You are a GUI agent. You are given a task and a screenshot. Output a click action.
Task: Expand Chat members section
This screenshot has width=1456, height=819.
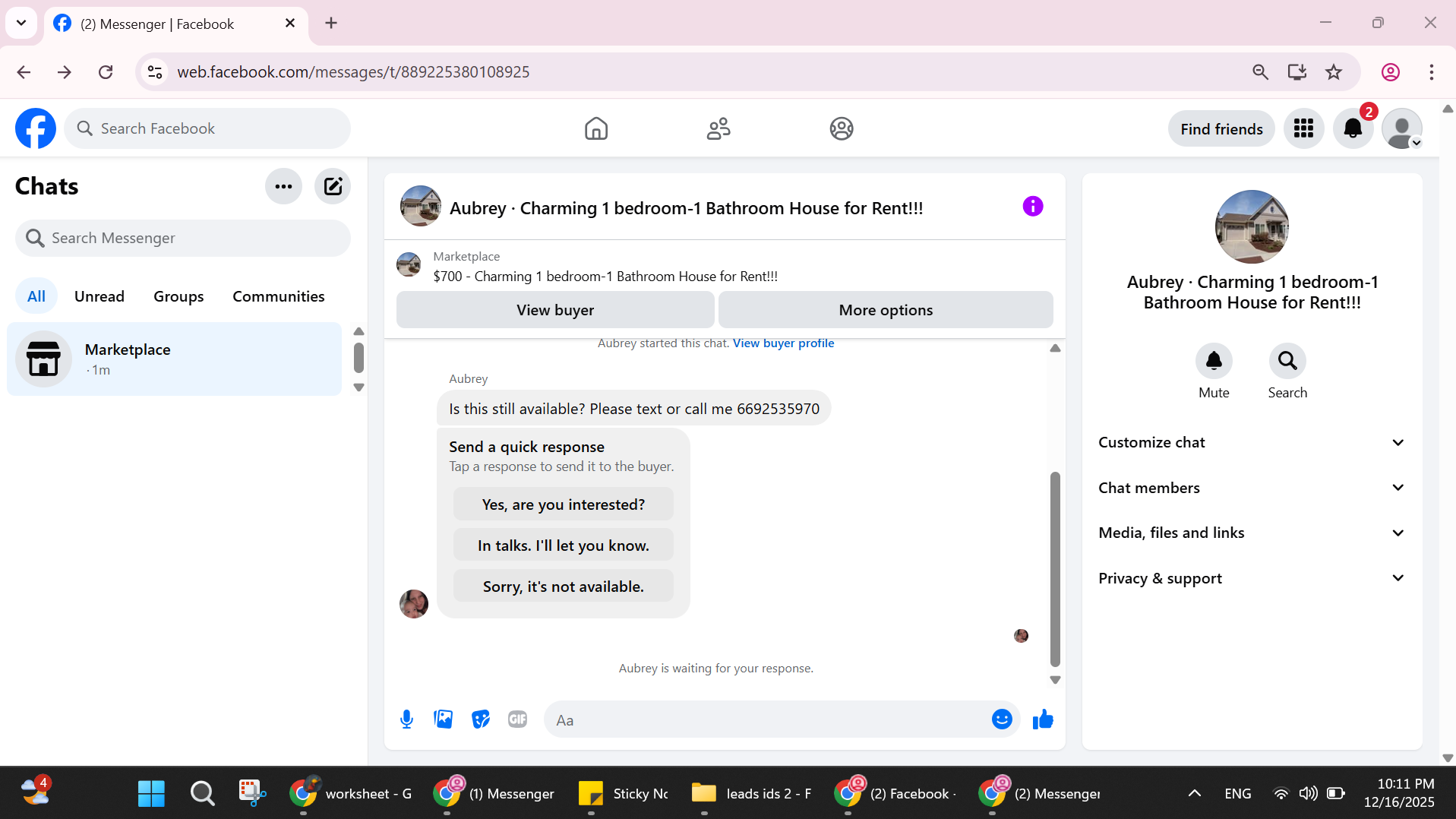(1252, 488)
